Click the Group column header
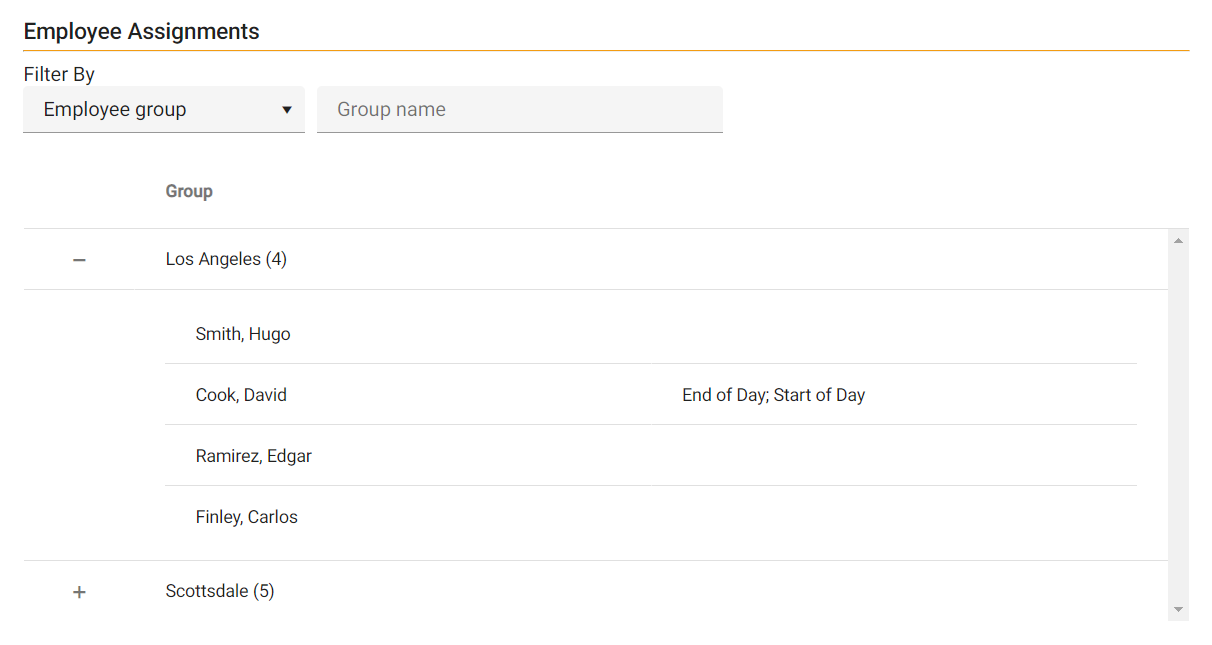 point(189,191)
